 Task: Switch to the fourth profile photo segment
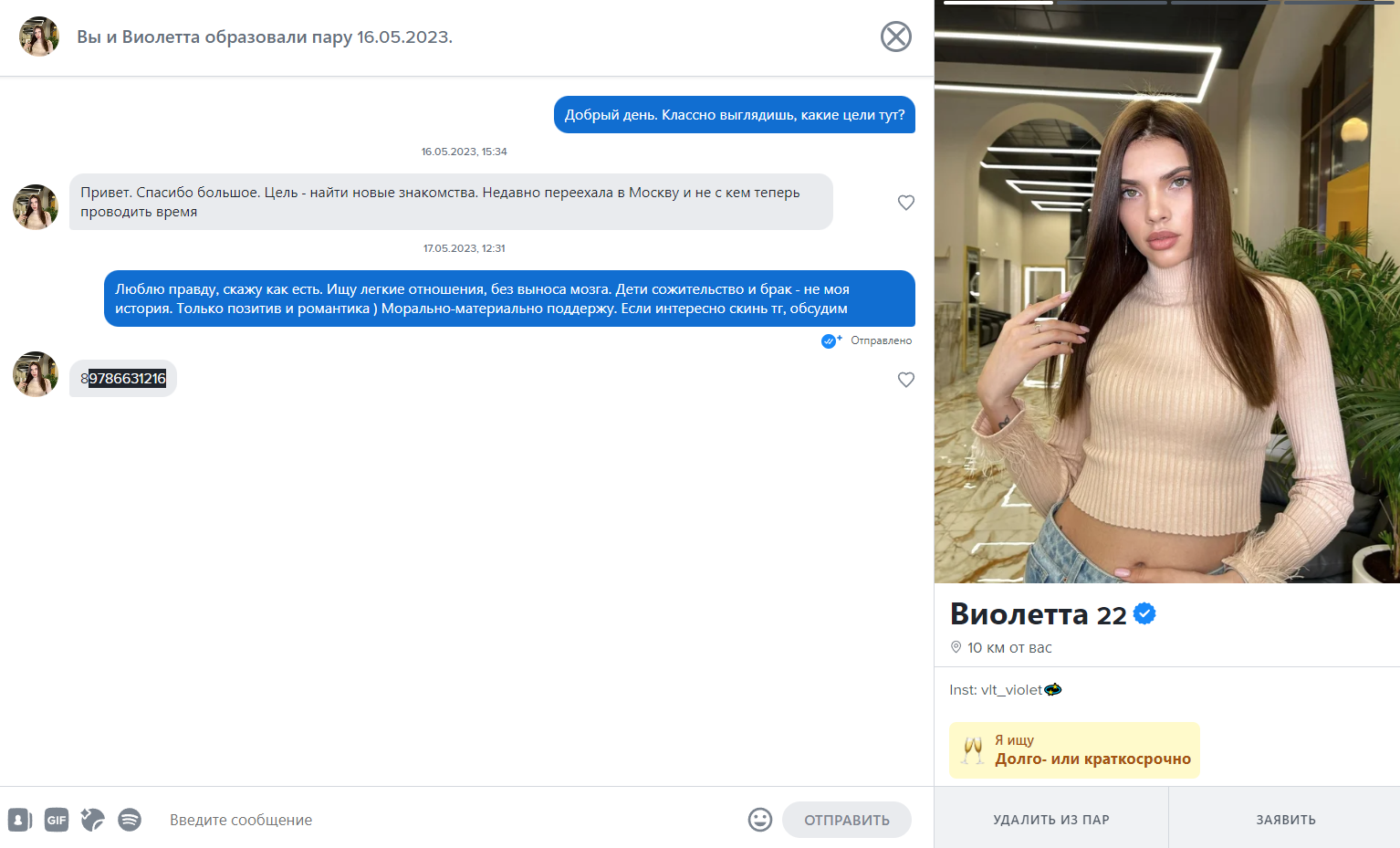pos(1339,3)
